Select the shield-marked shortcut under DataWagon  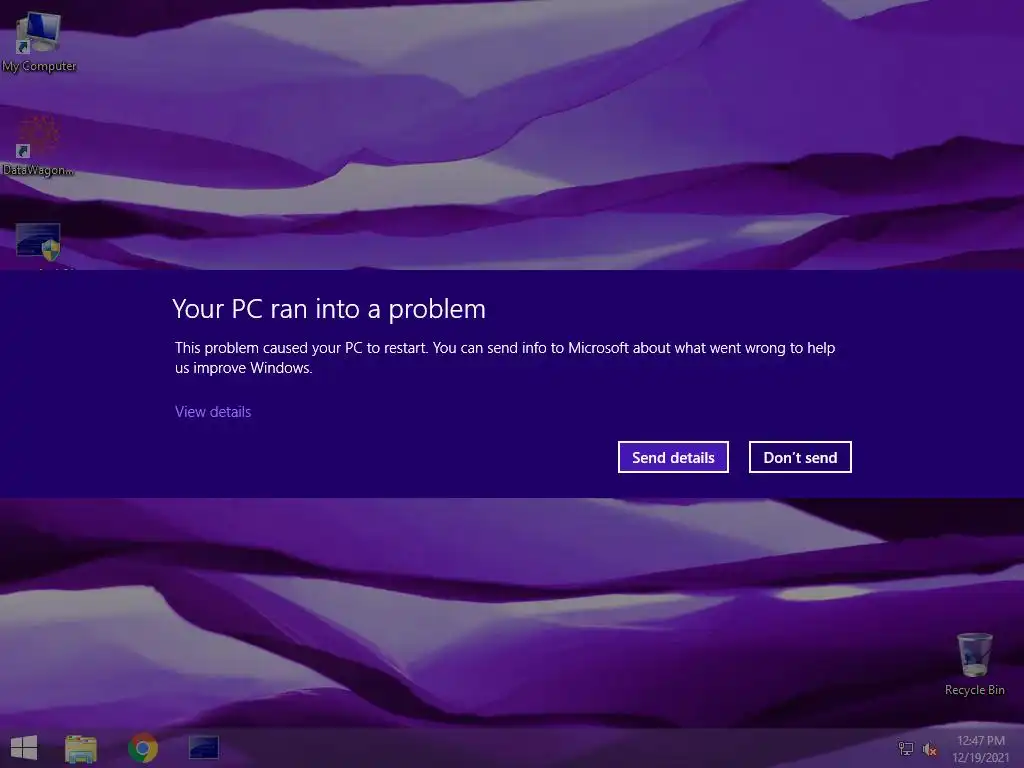point(39,242)
